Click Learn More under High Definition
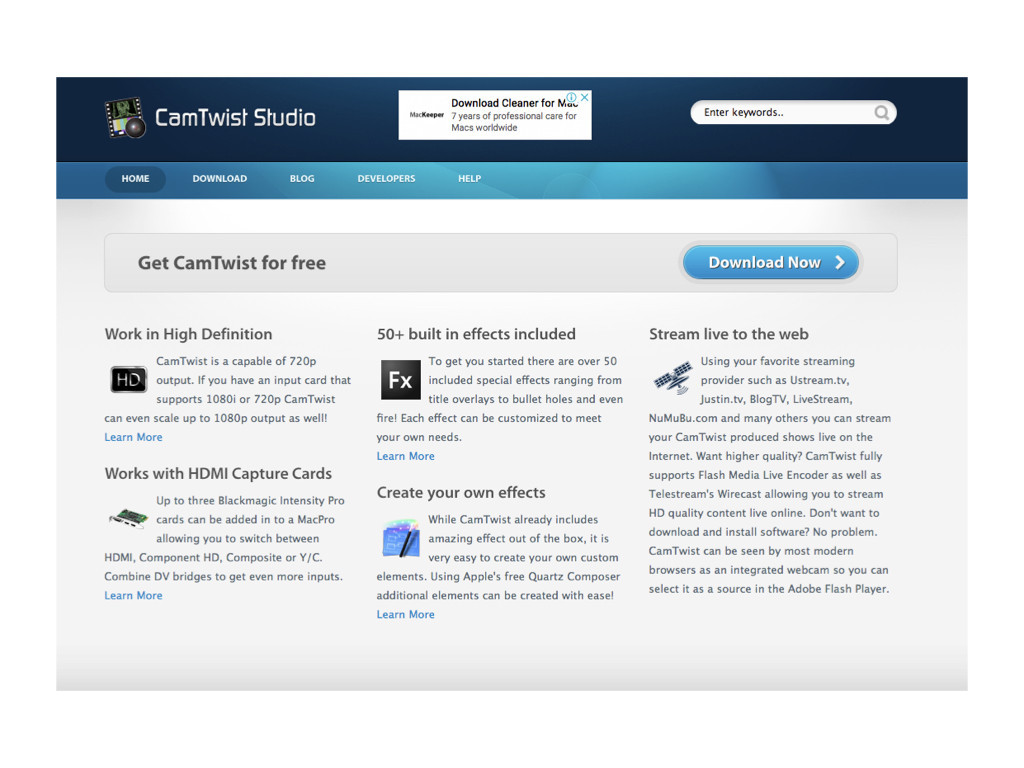Viewport: 1024px width, 768px height. click(x=133, y=438)
